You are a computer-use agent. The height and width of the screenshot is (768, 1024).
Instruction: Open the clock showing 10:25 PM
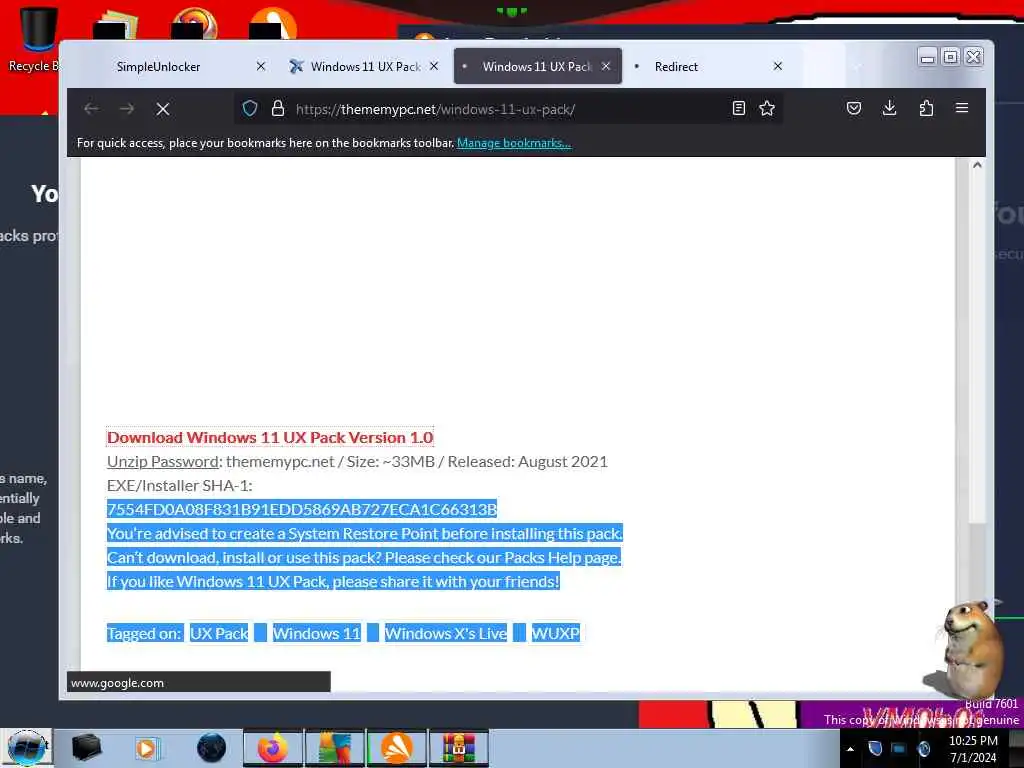coord(973,749)
